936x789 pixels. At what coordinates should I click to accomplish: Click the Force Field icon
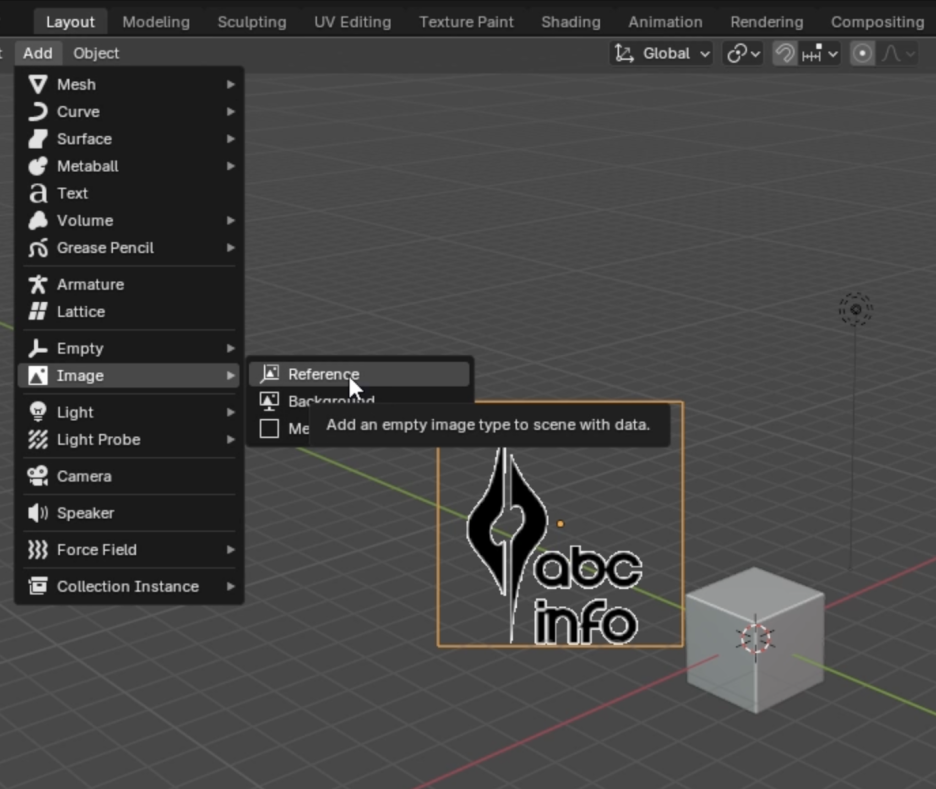coord(38,550)
